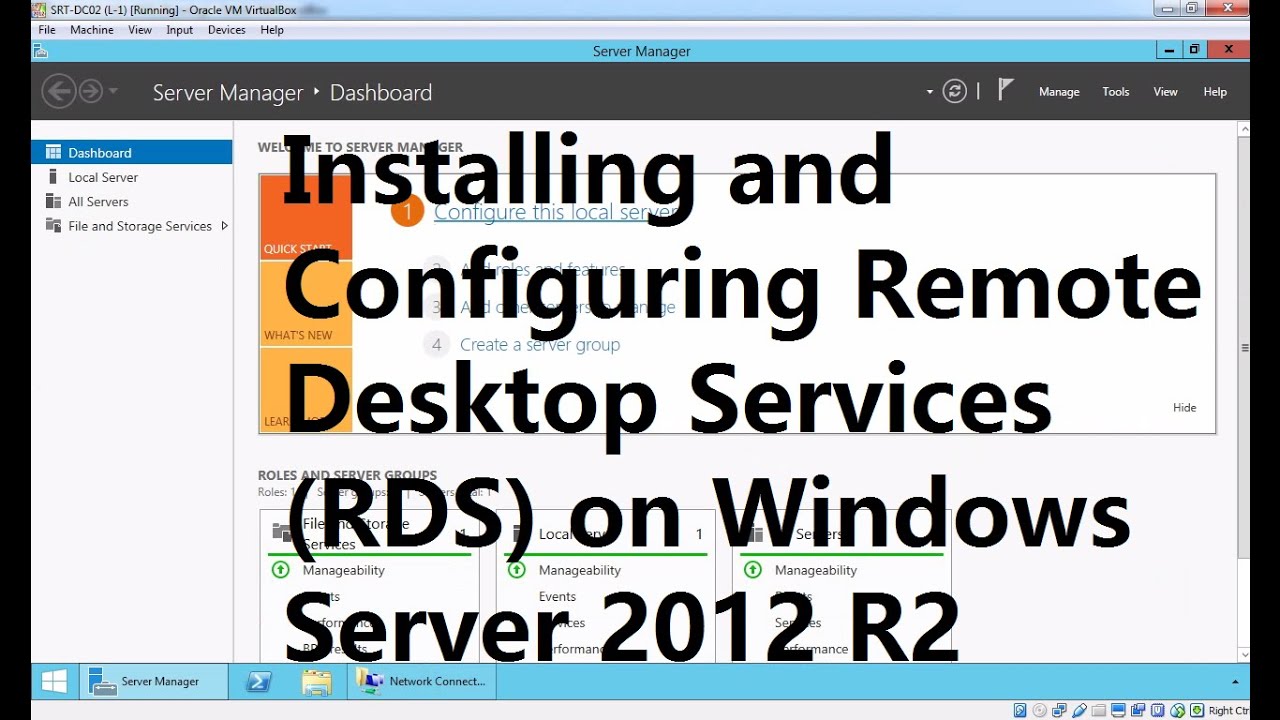
Task: Click the VirtualBox hard disk status icon
Action: (1020, 711)
